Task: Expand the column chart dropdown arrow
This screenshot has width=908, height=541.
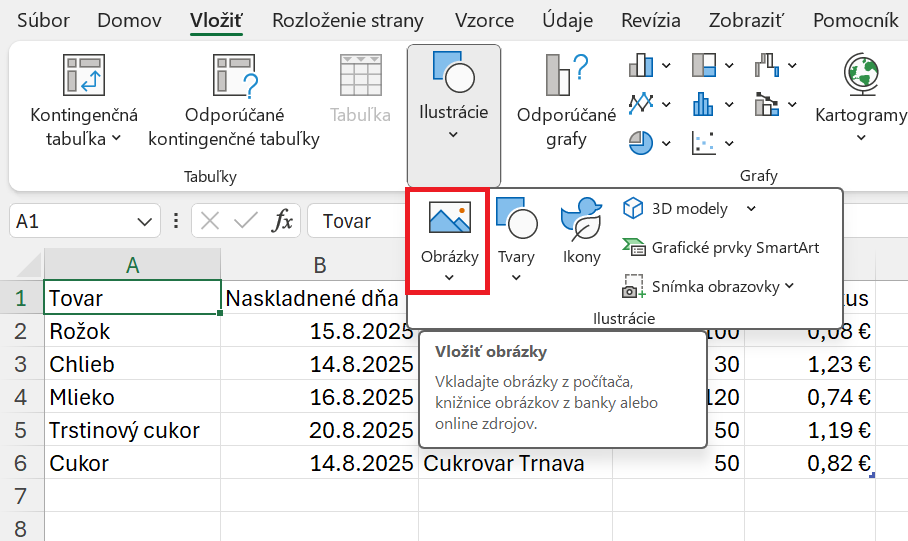Action: (x=667, y=65)
